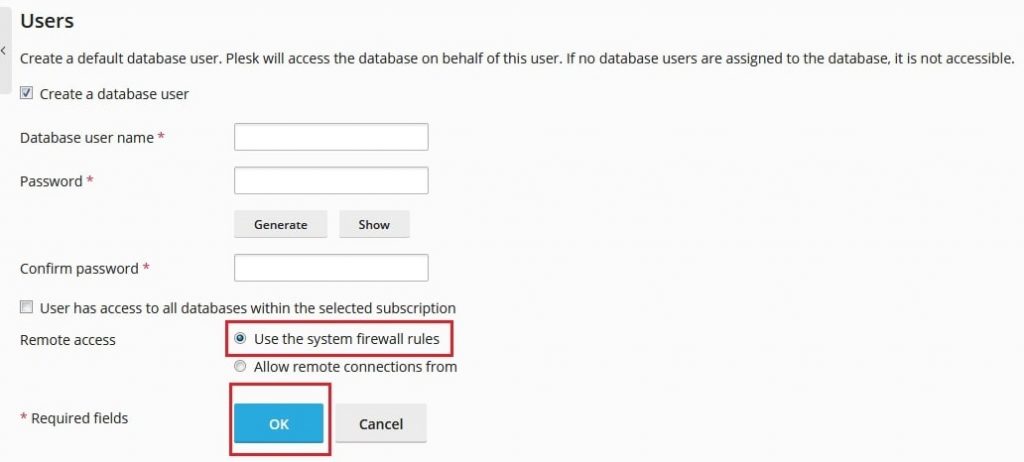Collapse the left sidebar chevron handle
Screen dimensions: 1024x462
tap(5, 50)
